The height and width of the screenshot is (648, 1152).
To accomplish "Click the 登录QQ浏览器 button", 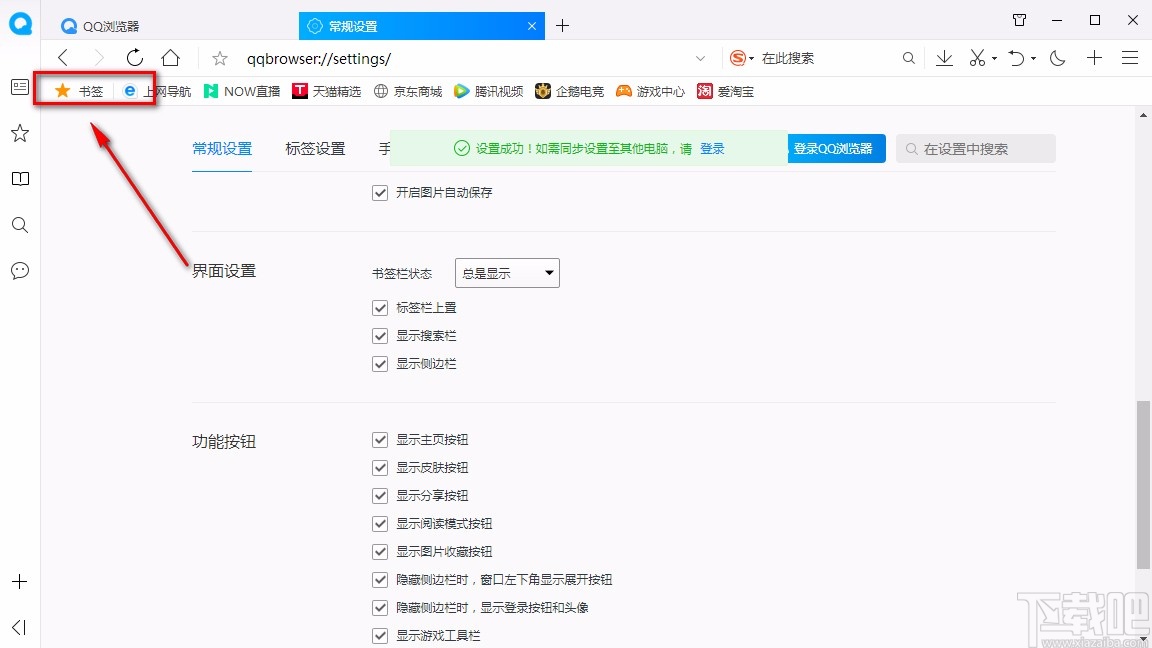I will coord(836,148).
